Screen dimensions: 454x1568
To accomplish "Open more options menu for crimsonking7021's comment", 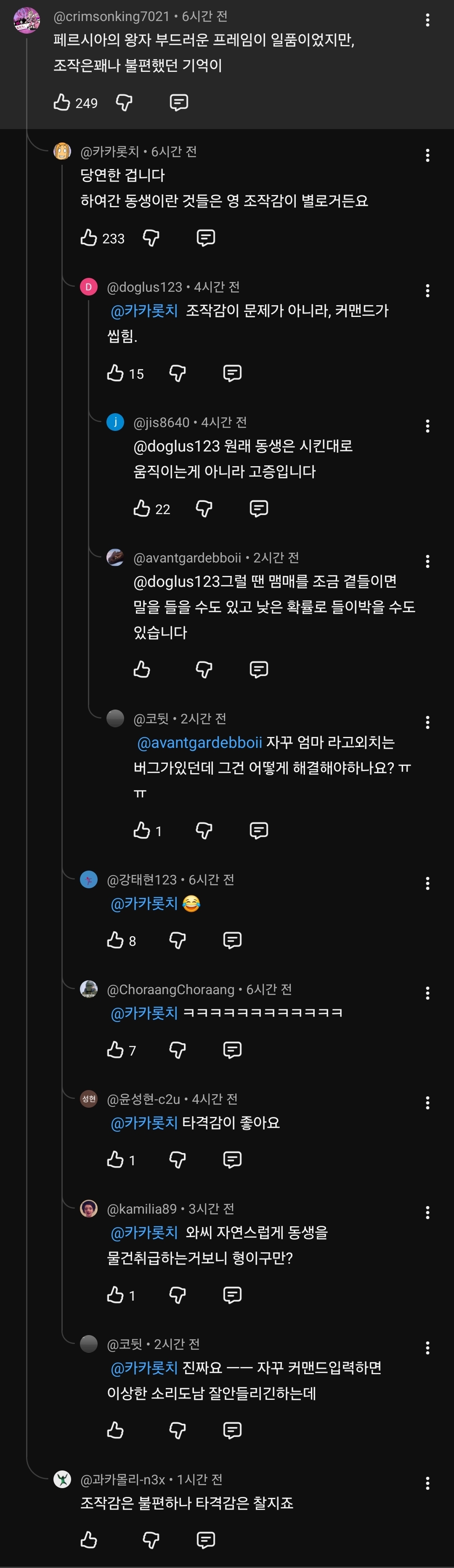I will click(427, 20).
